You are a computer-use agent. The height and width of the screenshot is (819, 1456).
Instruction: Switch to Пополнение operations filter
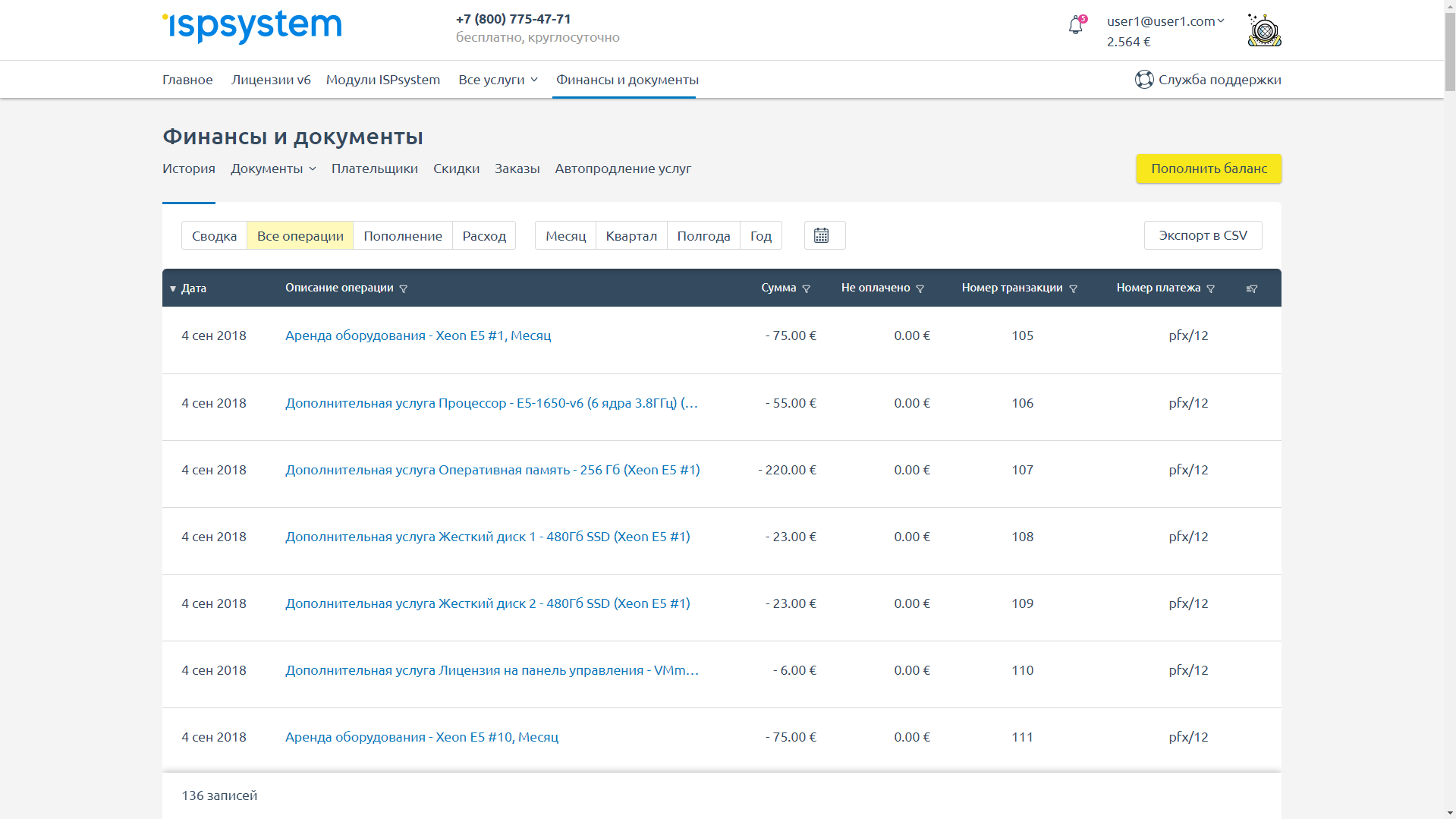tap(403, 236)
